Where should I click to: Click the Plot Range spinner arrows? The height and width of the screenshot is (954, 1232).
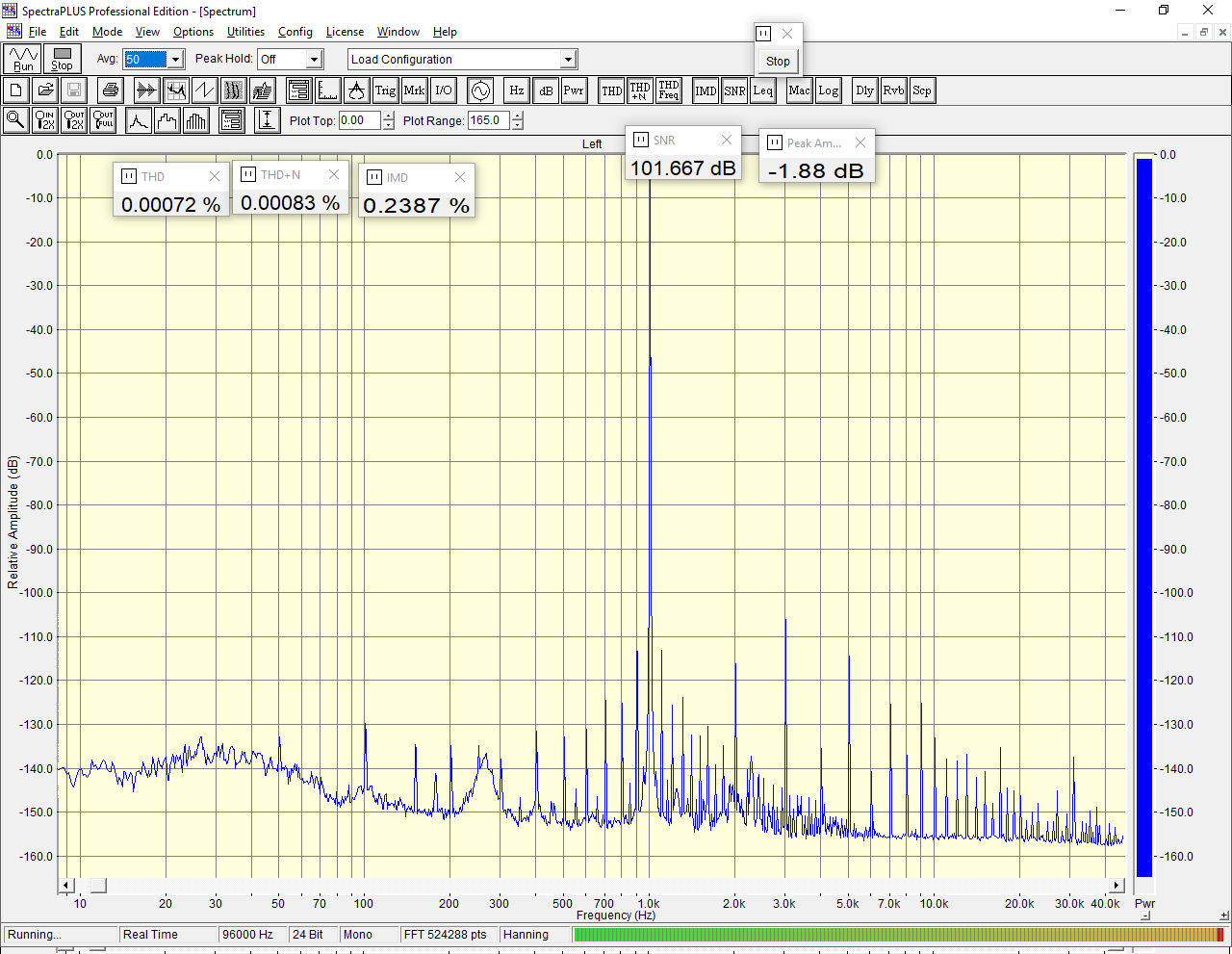coord(518,120)
